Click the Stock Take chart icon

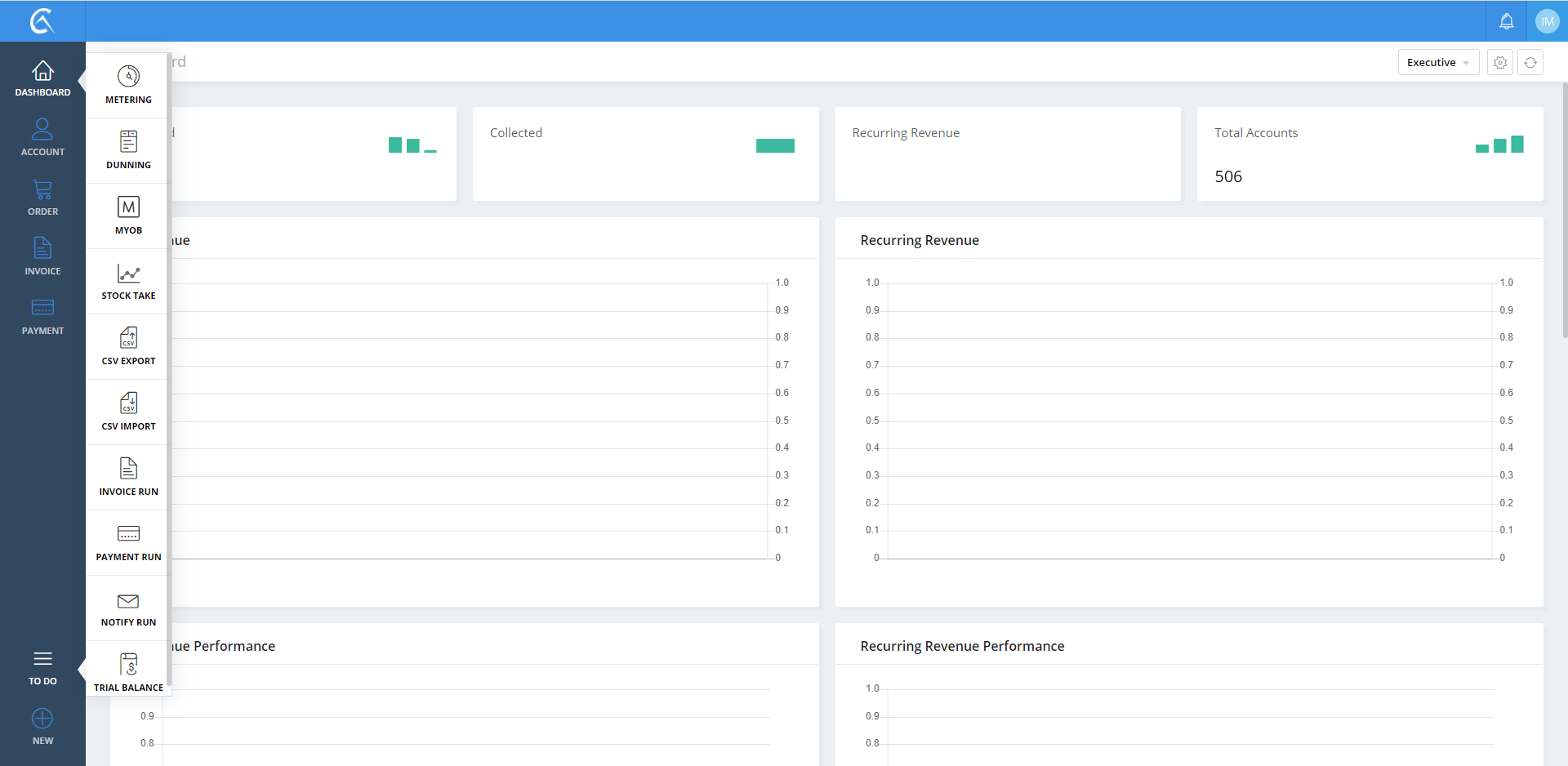point(128,274)
